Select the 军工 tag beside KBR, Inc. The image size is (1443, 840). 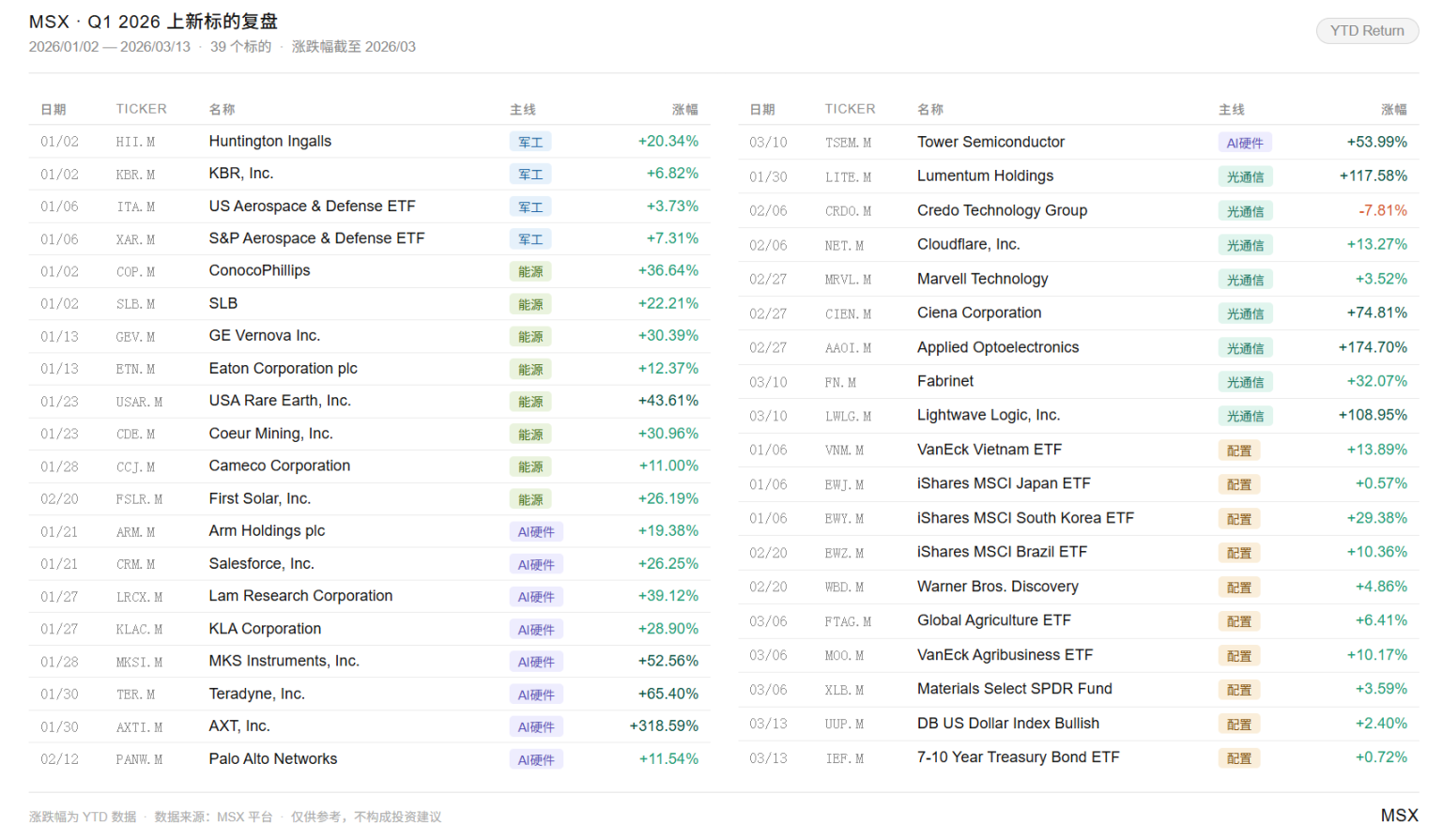(x=530, y=175)
